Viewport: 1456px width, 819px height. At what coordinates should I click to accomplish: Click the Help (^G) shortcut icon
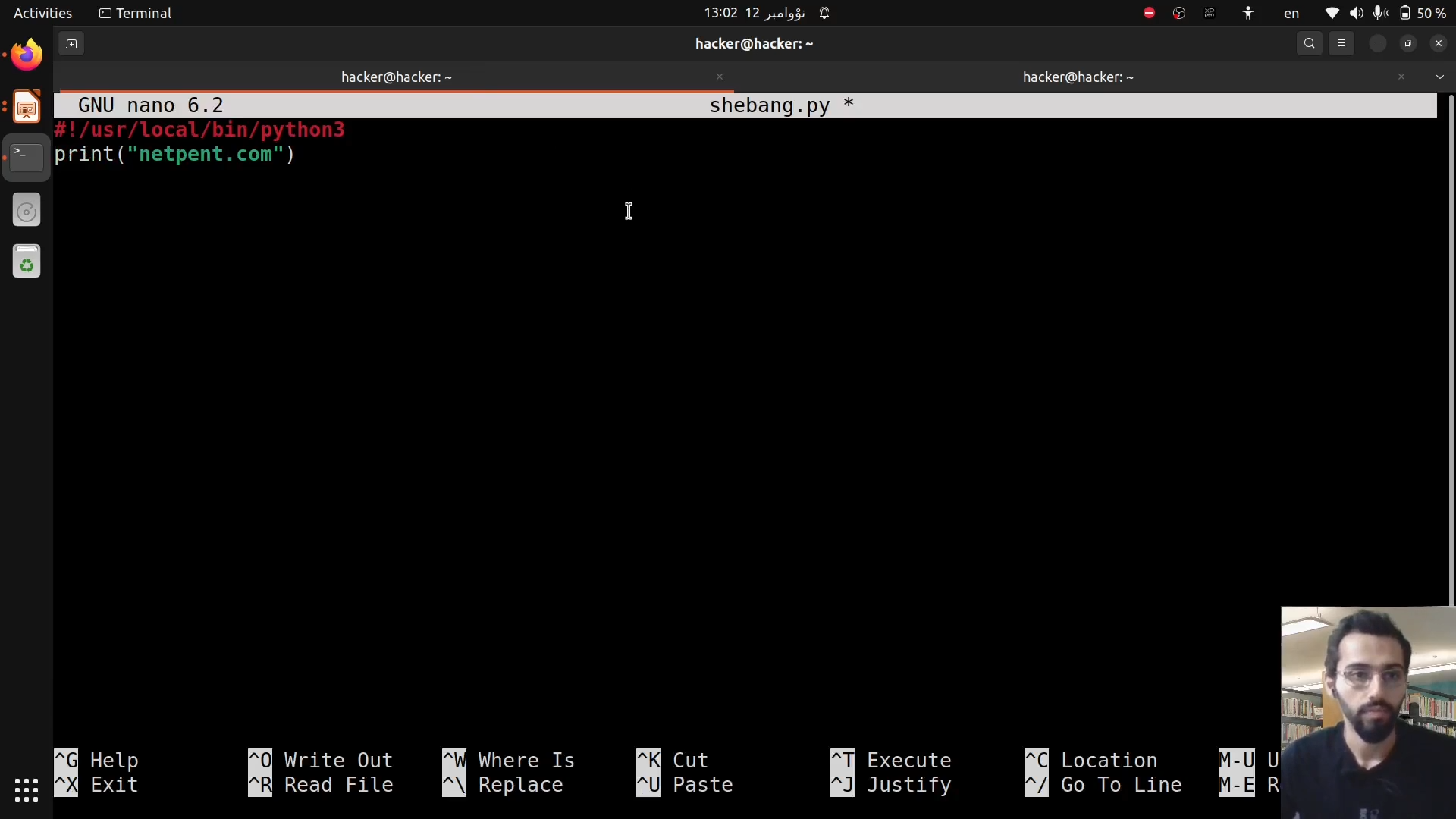point(67,760)
